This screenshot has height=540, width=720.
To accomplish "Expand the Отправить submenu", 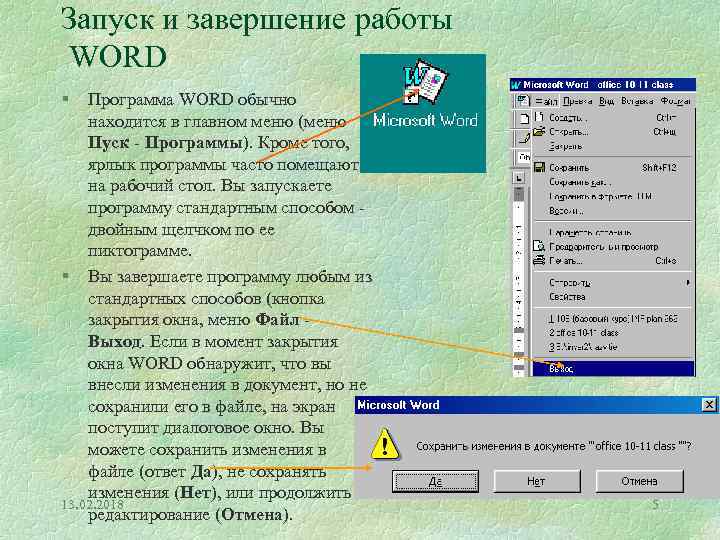I will (613, 282).
